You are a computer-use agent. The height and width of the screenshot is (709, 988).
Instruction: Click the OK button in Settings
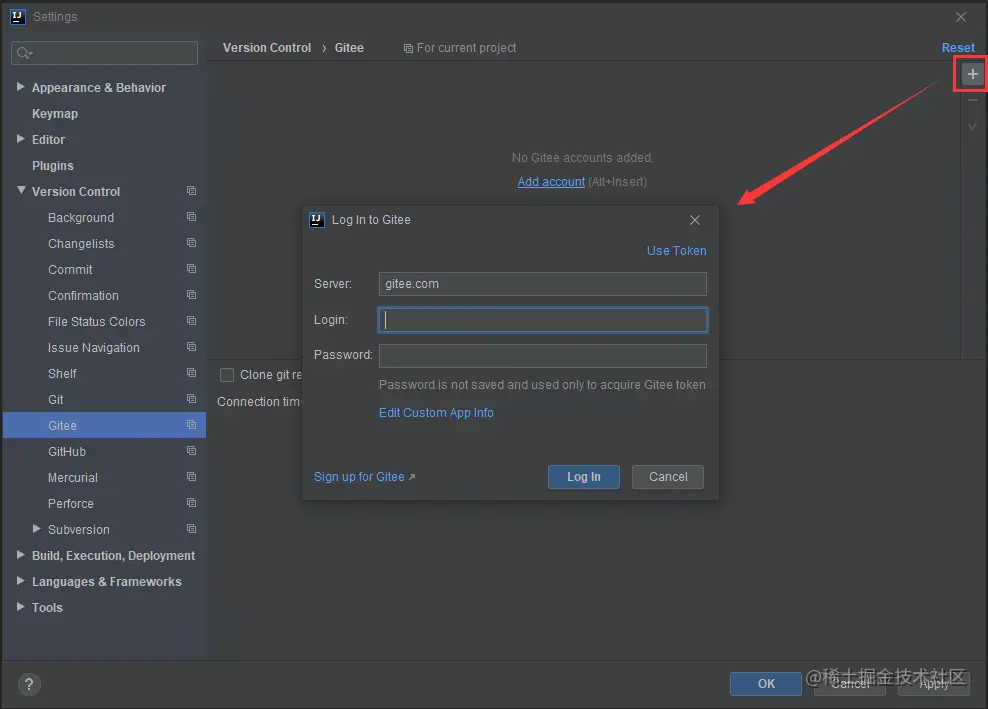click(766, 684)
